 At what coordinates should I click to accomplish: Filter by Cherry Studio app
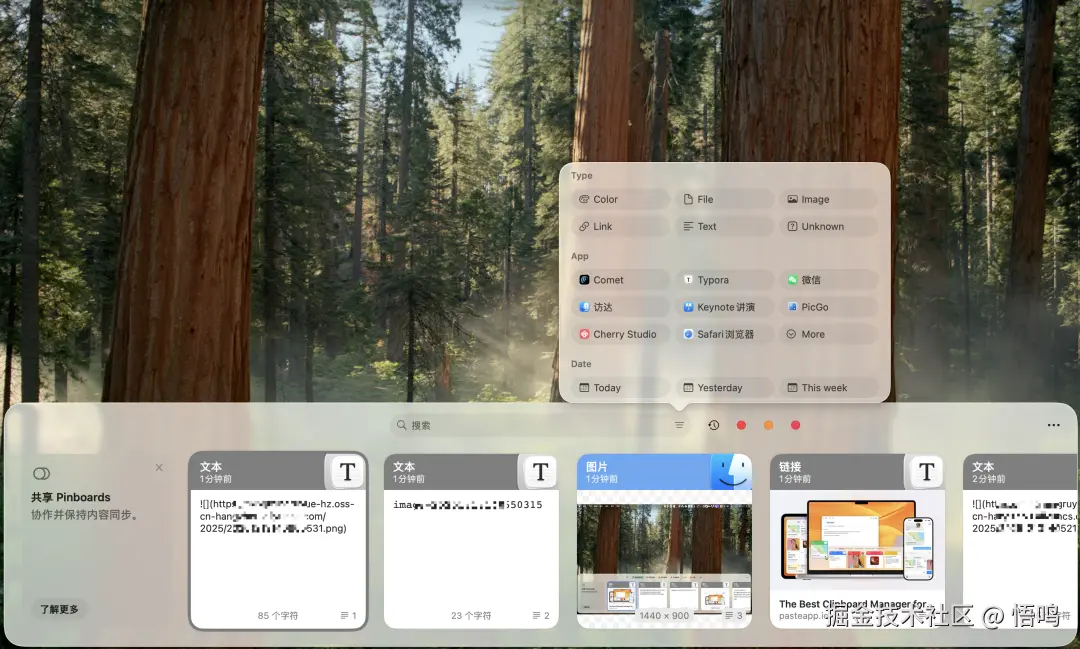click(x=621, y=334)
